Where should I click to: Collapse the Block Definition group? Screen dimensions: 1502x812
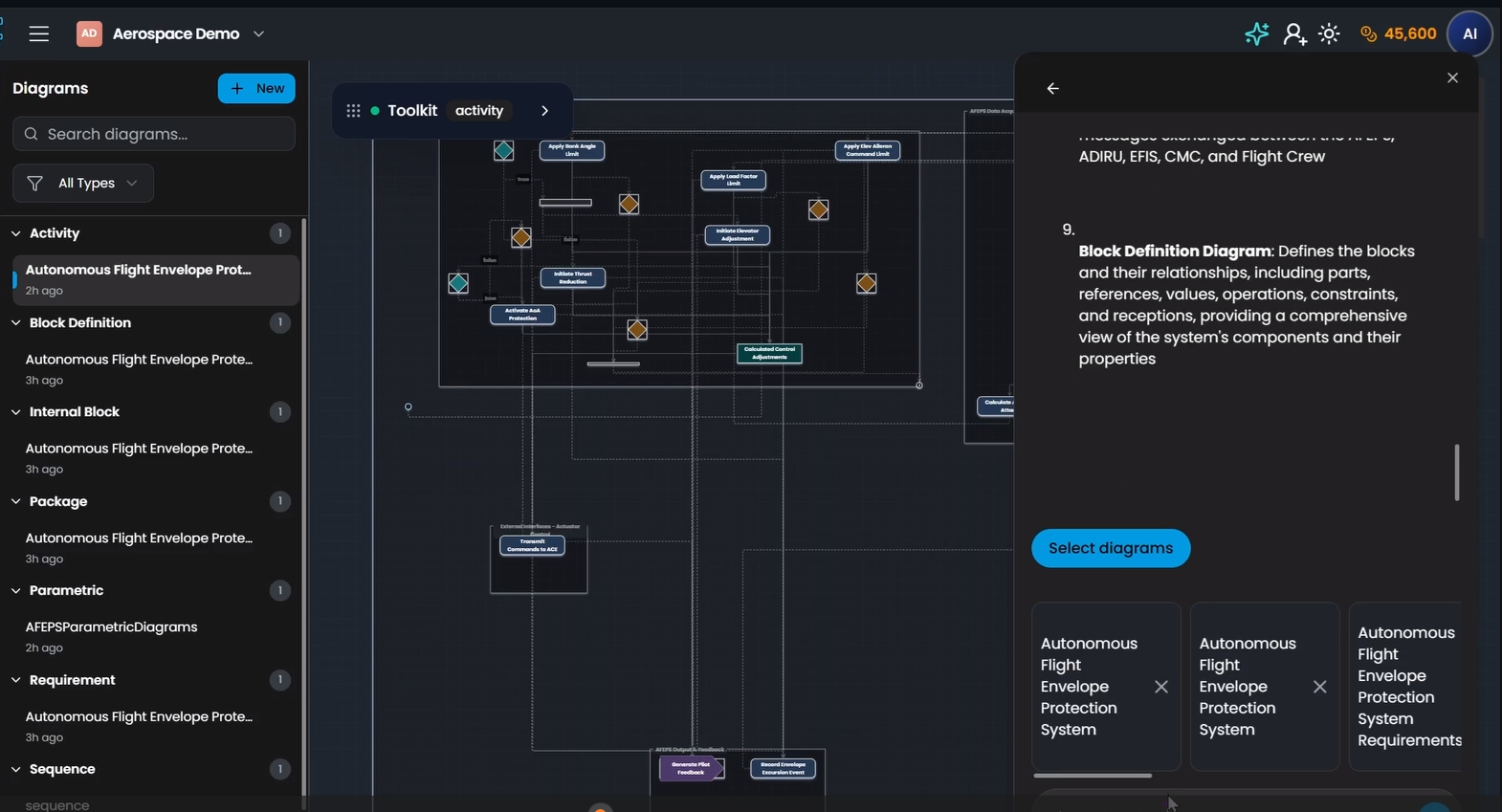tap(16, 323)
